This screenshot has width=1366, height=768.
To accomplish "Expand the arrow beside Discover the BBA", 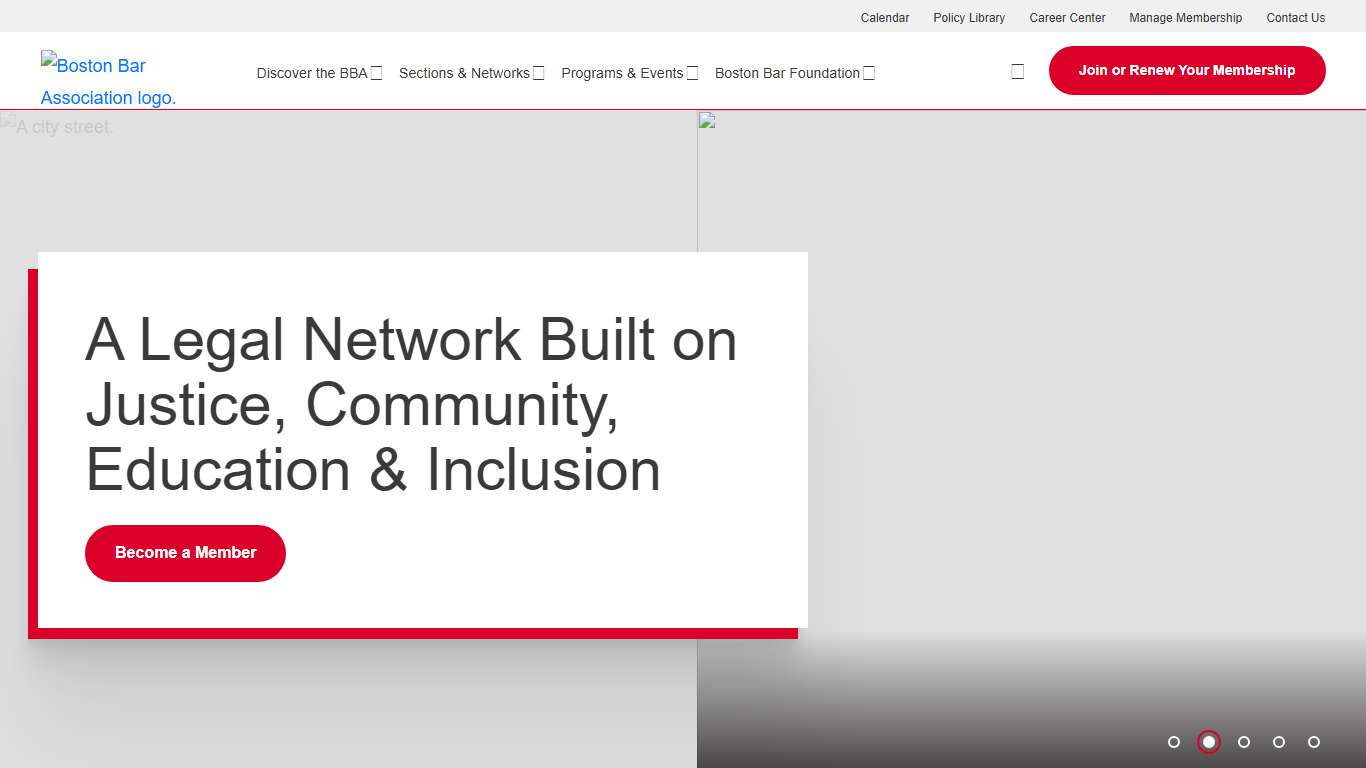I will click(376, 73).
